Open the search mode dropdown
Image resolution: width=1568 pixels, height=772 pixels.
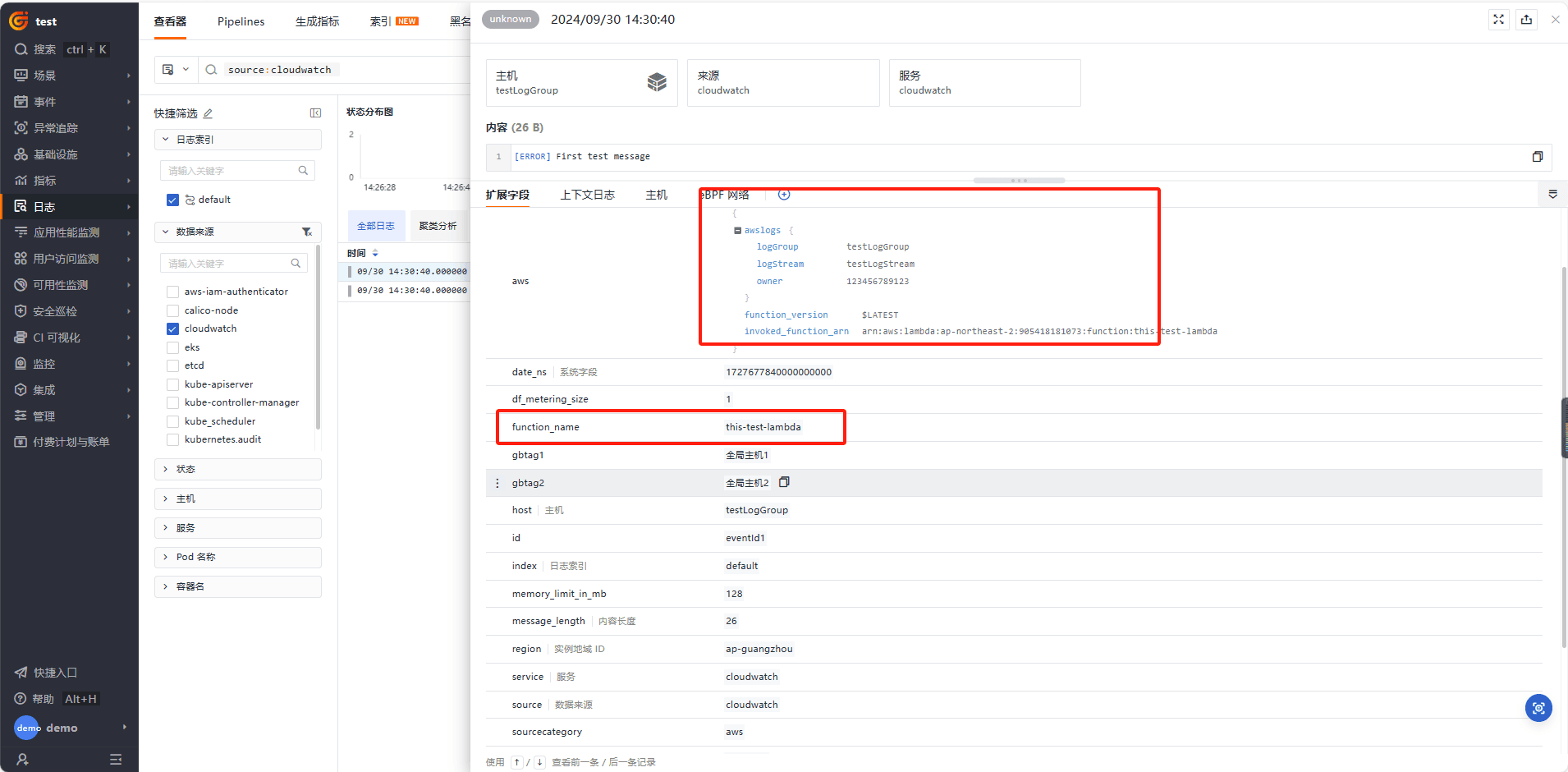(175, 70)
